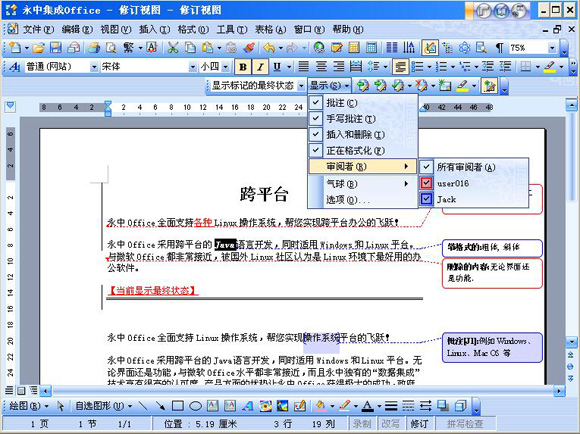Toggle reviewer Jack checkbox

click(474, 199)
